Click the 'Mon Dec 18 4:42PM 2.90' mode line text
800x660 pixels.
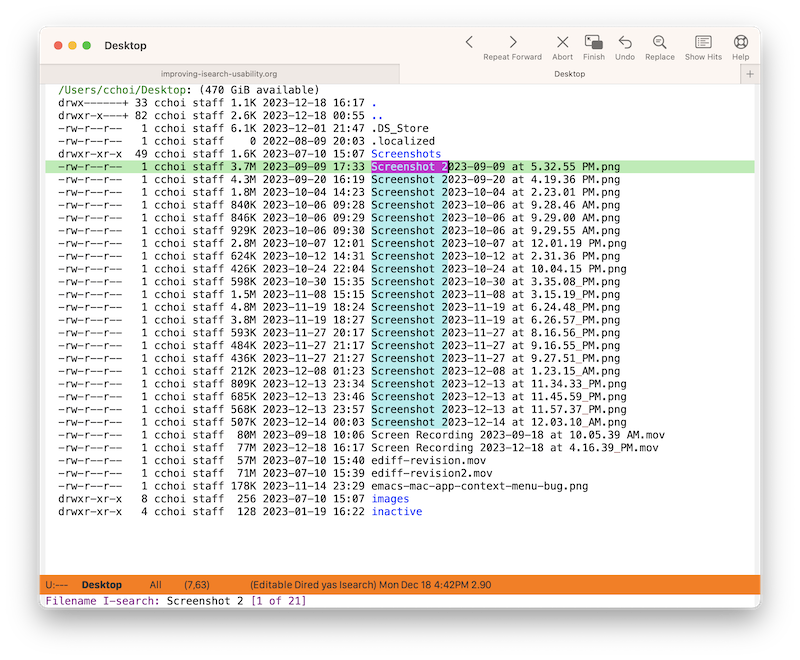click(x=435, y=585)
